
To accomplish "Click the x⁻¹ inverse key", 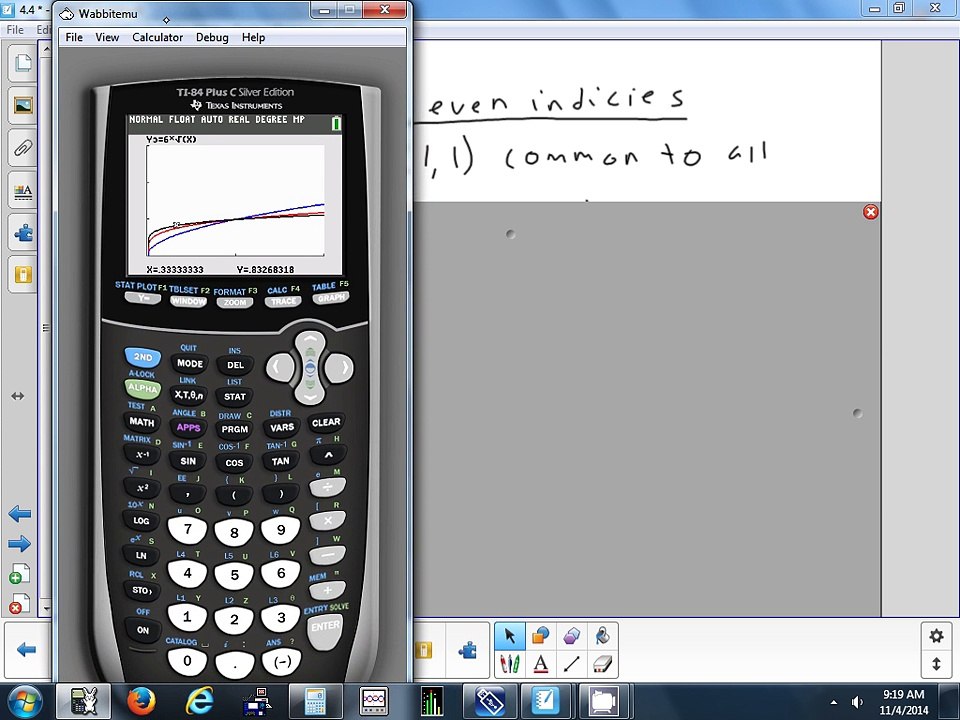I will (x=142, y=455).
